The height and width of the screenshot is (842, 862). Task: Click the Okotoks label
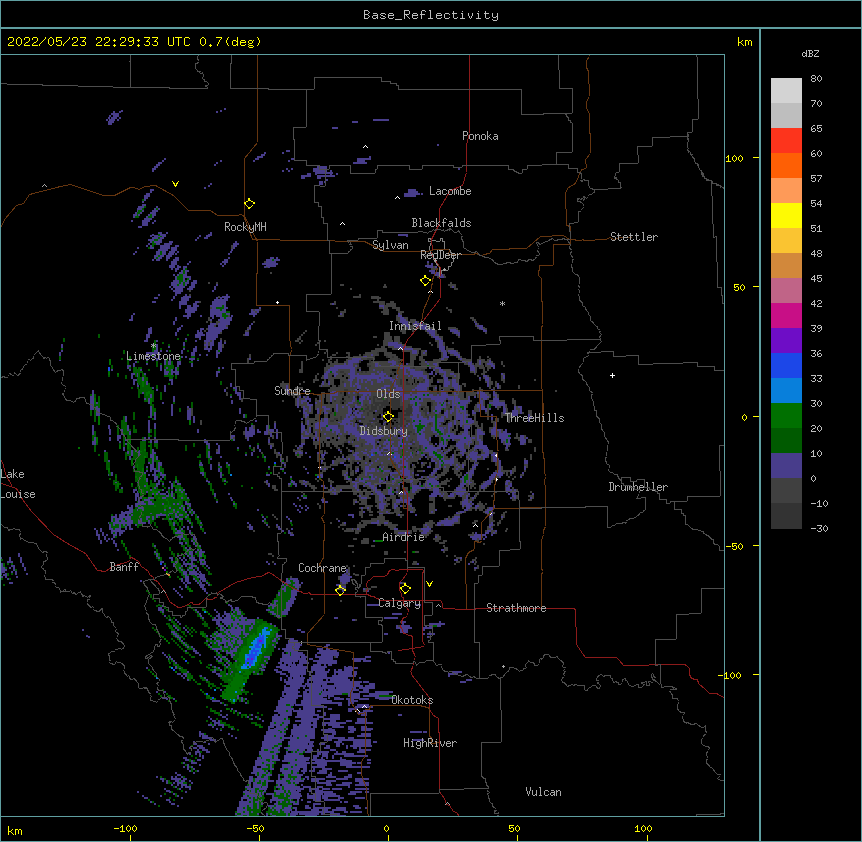[x=412, y=700]
